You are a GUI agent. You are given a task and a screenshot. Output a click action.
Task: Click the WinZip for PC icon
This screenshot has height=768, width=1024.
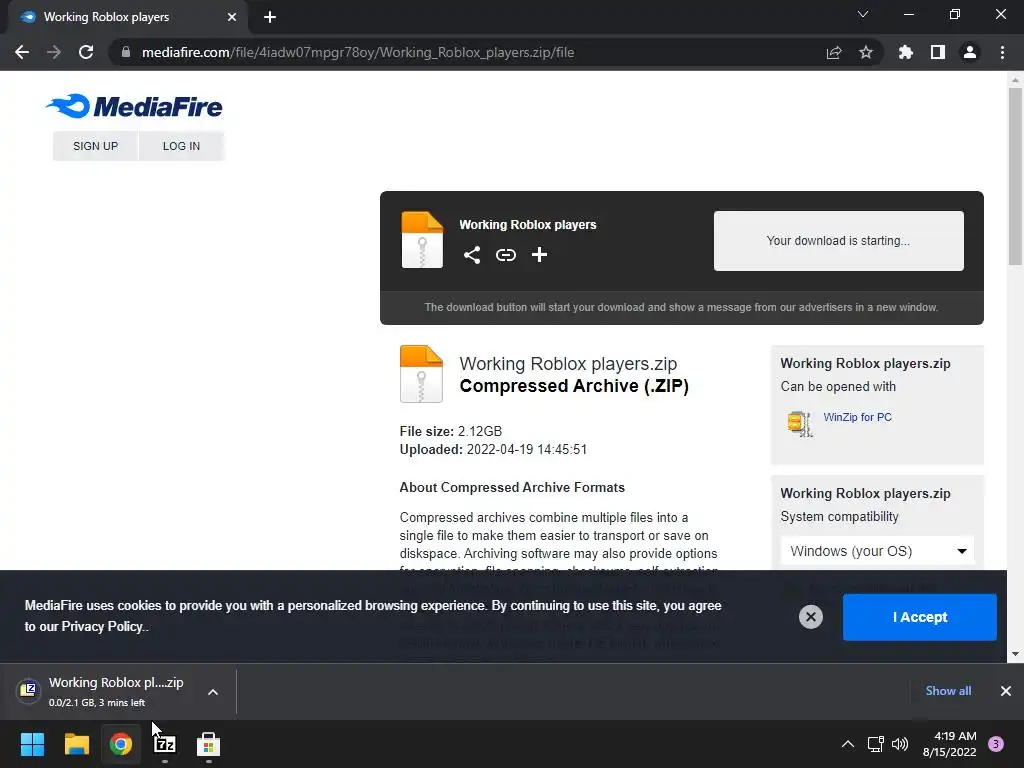pyautogui.click(x=799, y=423)
